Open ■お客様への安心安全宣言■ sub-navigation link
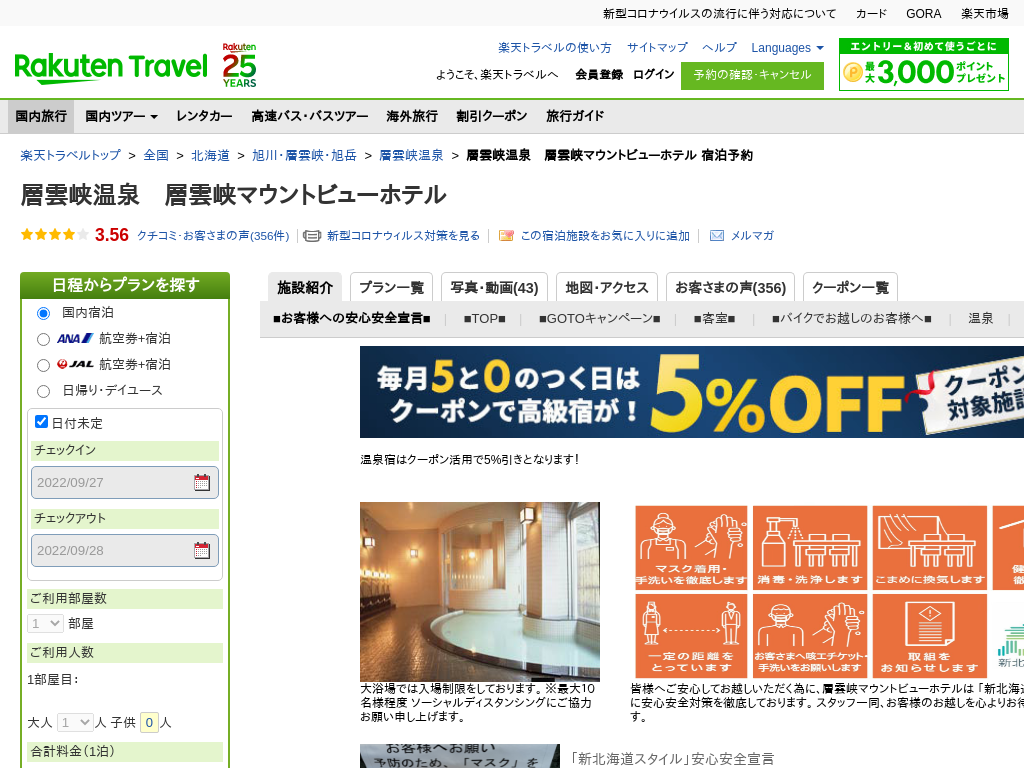The width and height of the screenshot is (1024, 768). 352,319
